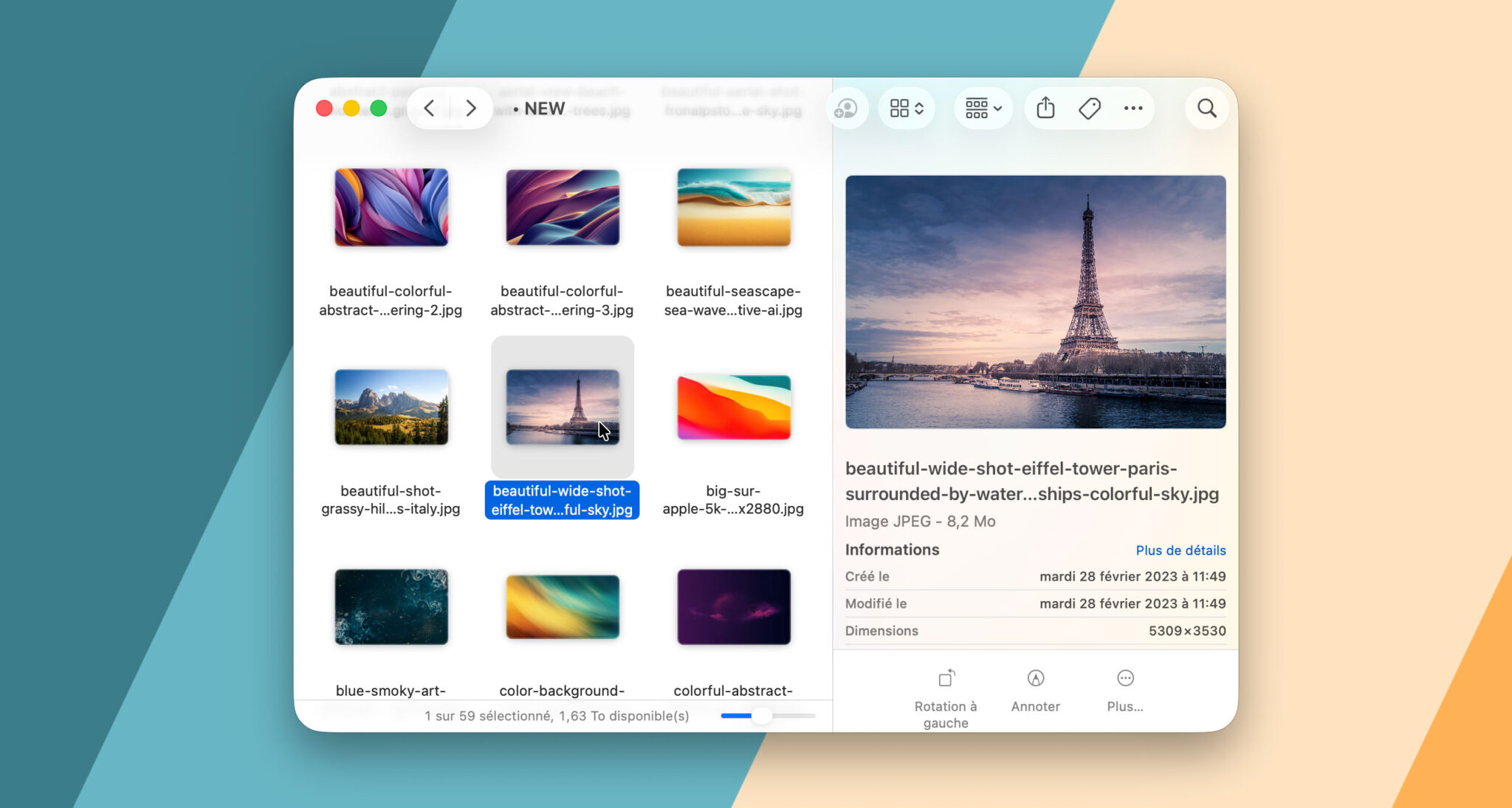Select the grassy hills Italy thumbnail
The image size is (1512, 808).
tap(391, 407)
